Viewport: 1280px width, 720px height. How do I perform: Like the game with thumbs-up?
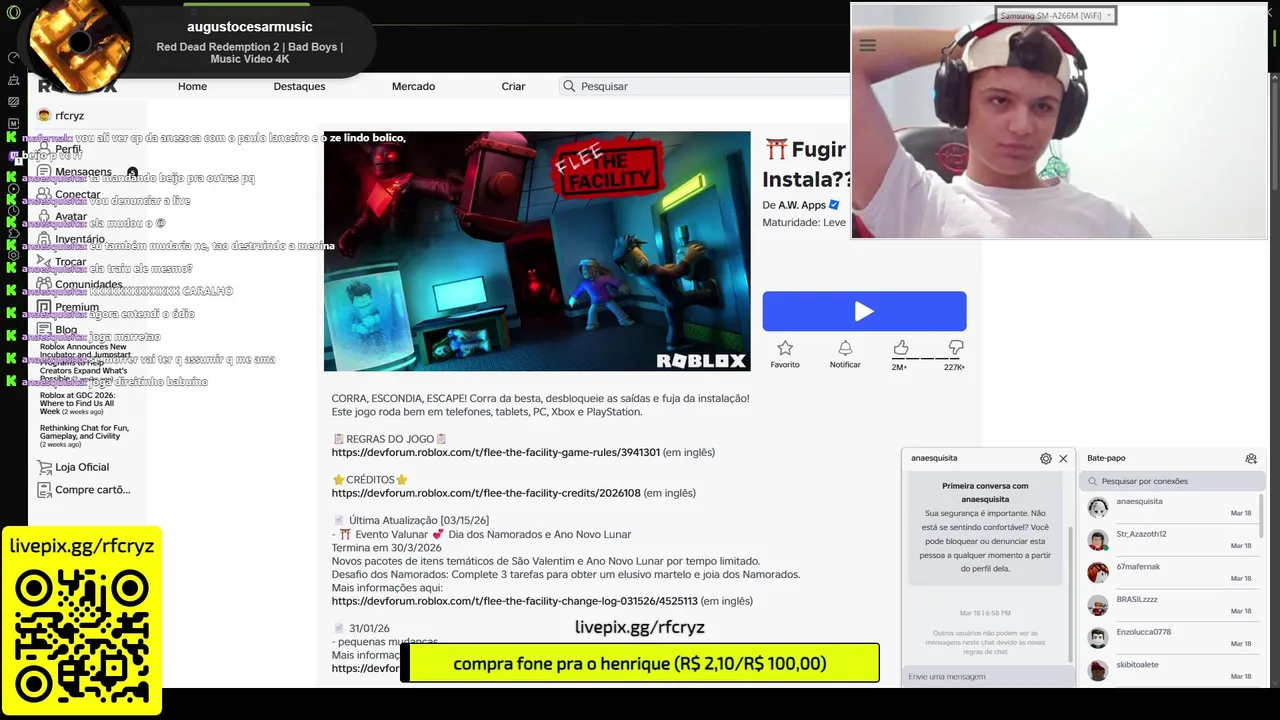[900, 348]
